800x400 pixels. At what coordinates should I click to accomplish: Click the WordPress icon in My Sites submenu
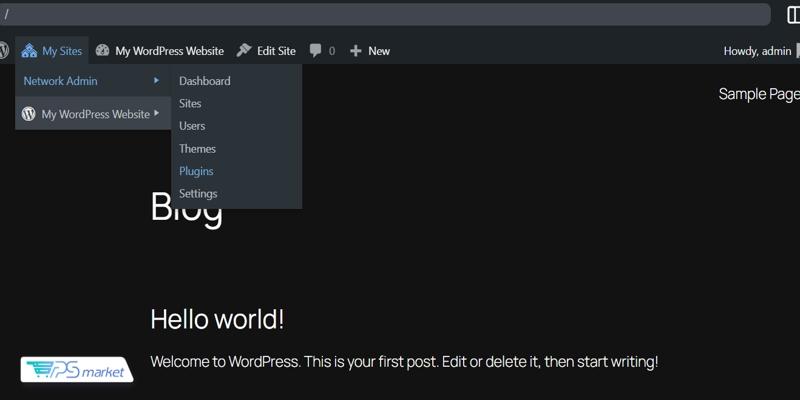pos(29,114)
